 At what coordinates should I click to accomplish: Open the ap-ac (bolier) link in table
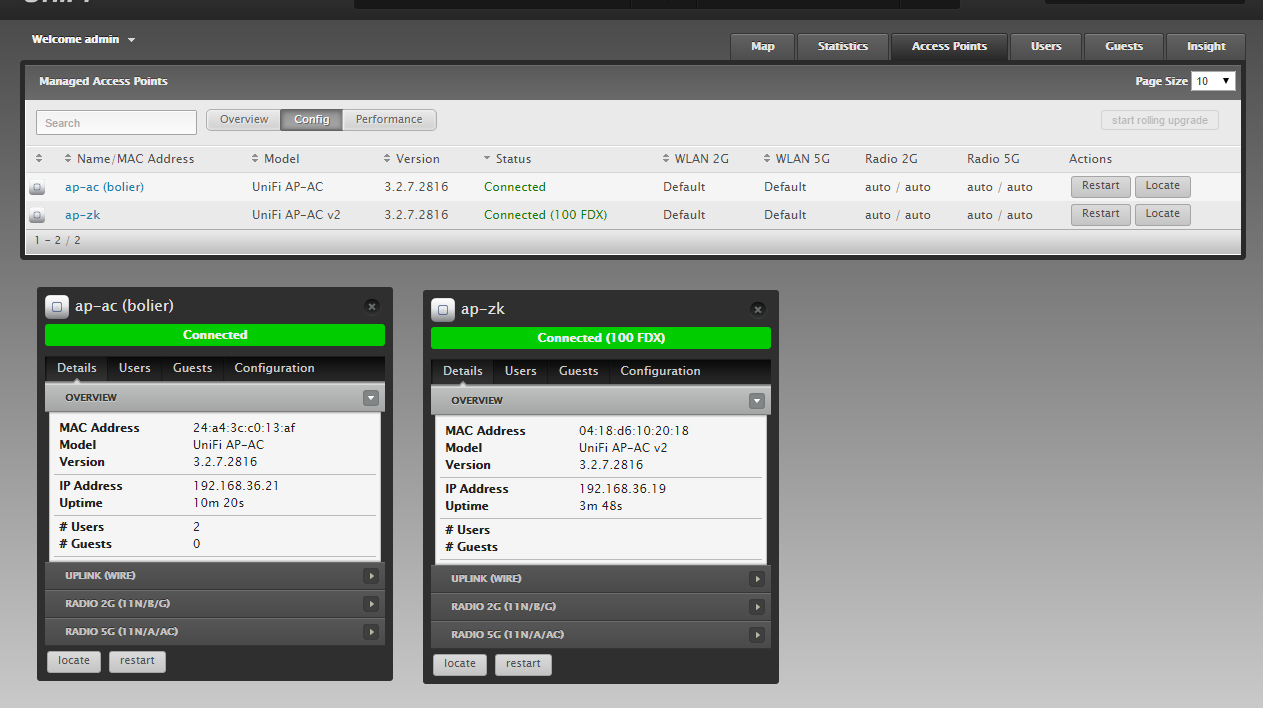104,187
